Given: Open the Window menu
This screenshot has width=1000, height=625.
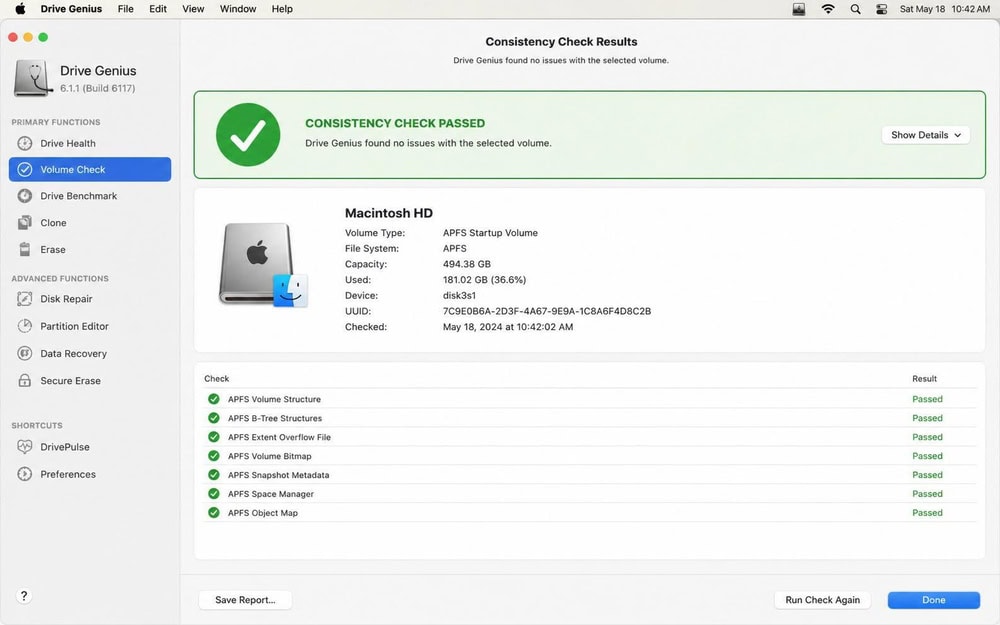Looking at the screenshot, I should (238, 9).
